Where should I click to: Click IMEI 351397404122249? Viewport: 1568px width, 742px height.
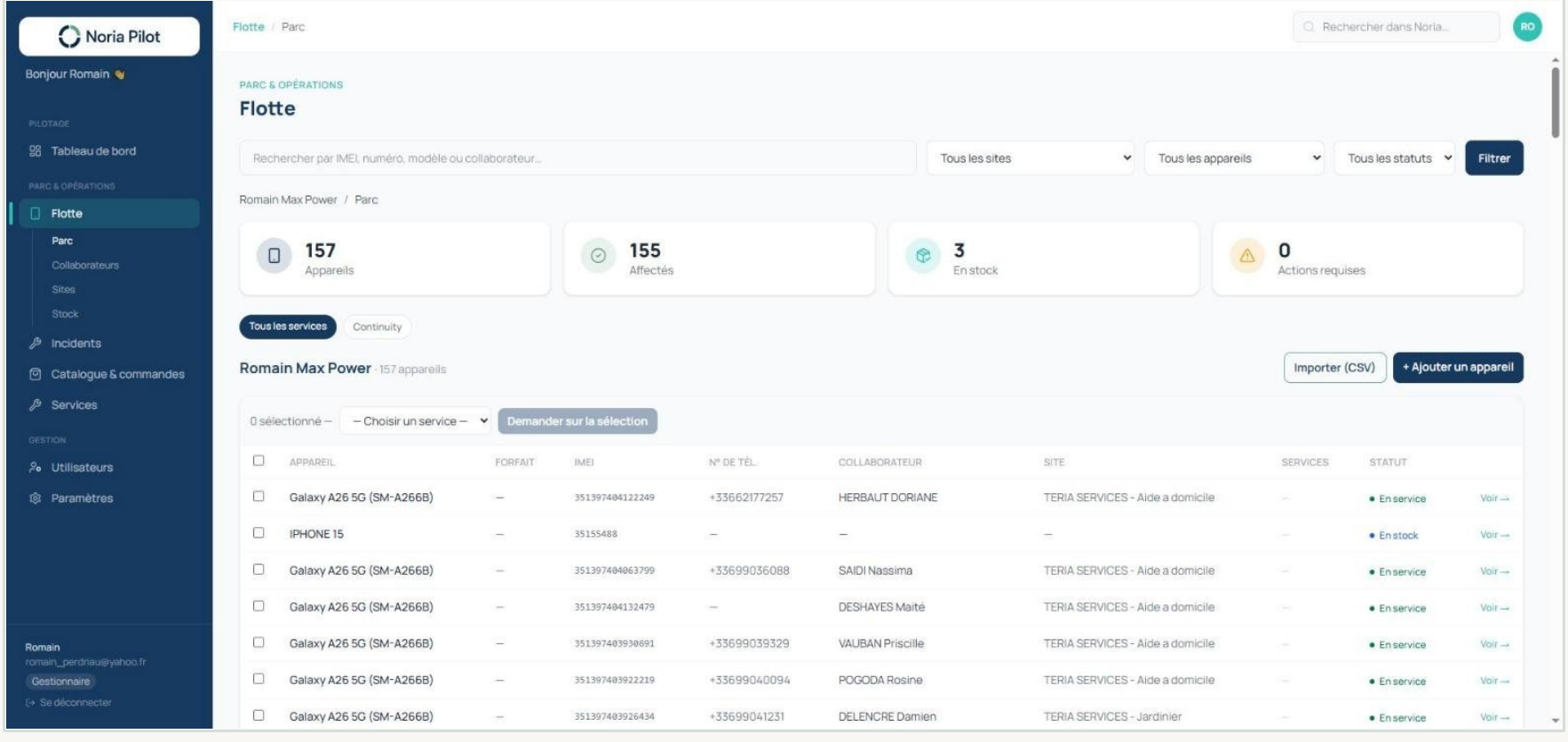coord(614,498)
